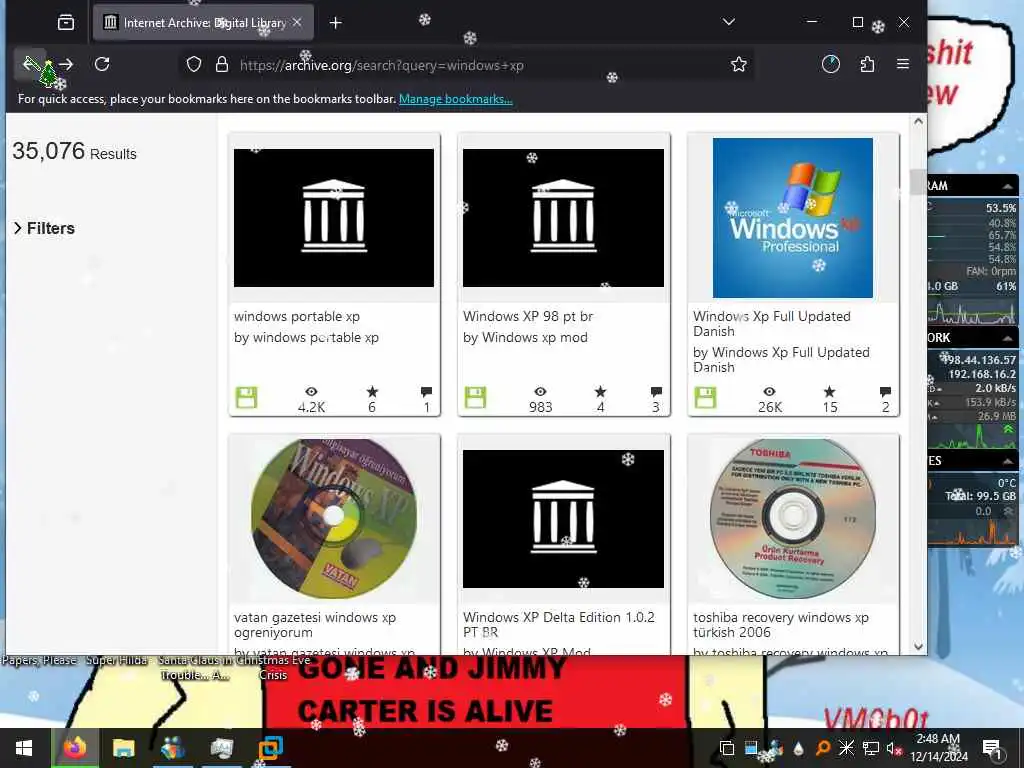
Task: Open 'toshiba recovery windows xp türkish 2006' title
Action: pyautogui.click(x=780, y=624)
